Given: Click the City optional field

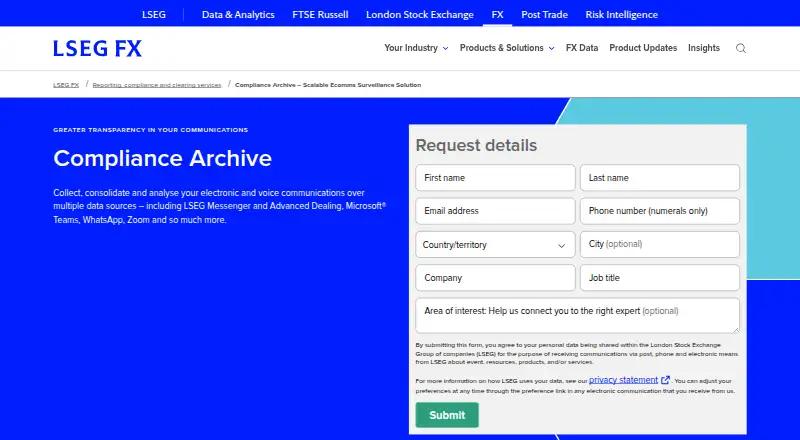Looking at the screenshot, I should pos(660,245).
